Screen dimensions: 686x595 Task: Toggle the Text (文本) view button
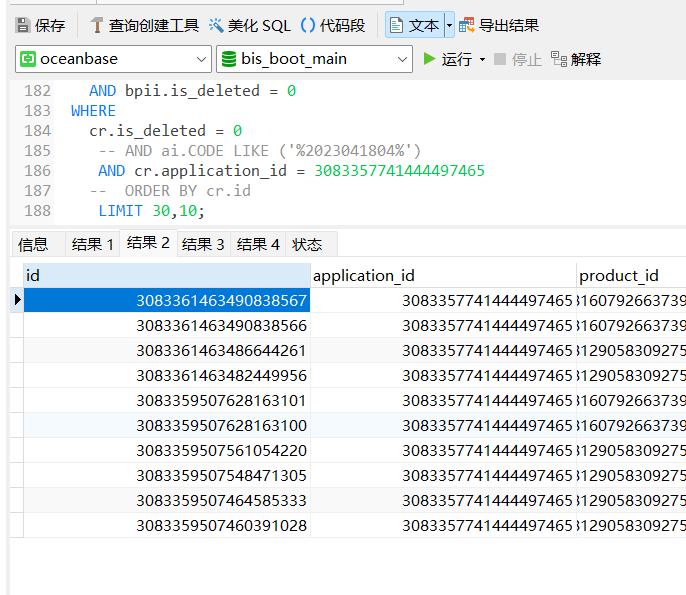[x=414, y=25]
